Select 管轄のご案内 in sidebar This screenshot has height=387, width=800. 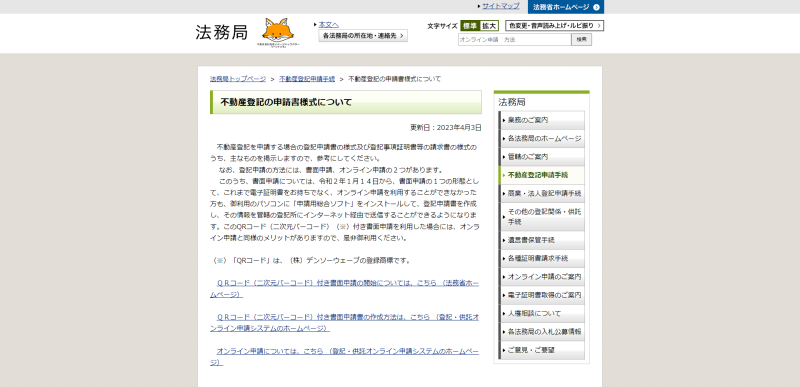[x=542, y=157]
